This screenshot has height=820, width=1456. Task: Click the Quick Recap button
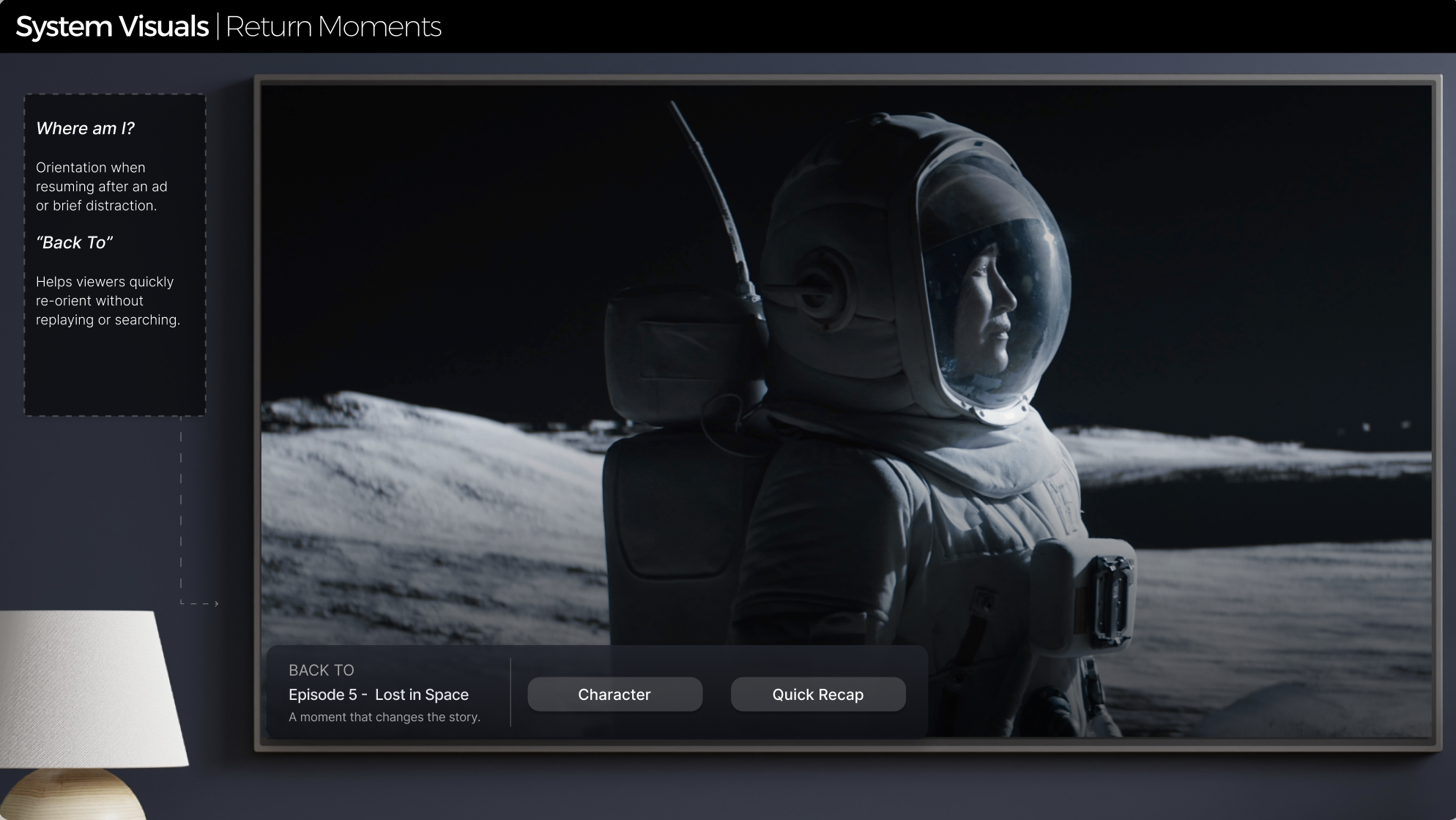817,694
